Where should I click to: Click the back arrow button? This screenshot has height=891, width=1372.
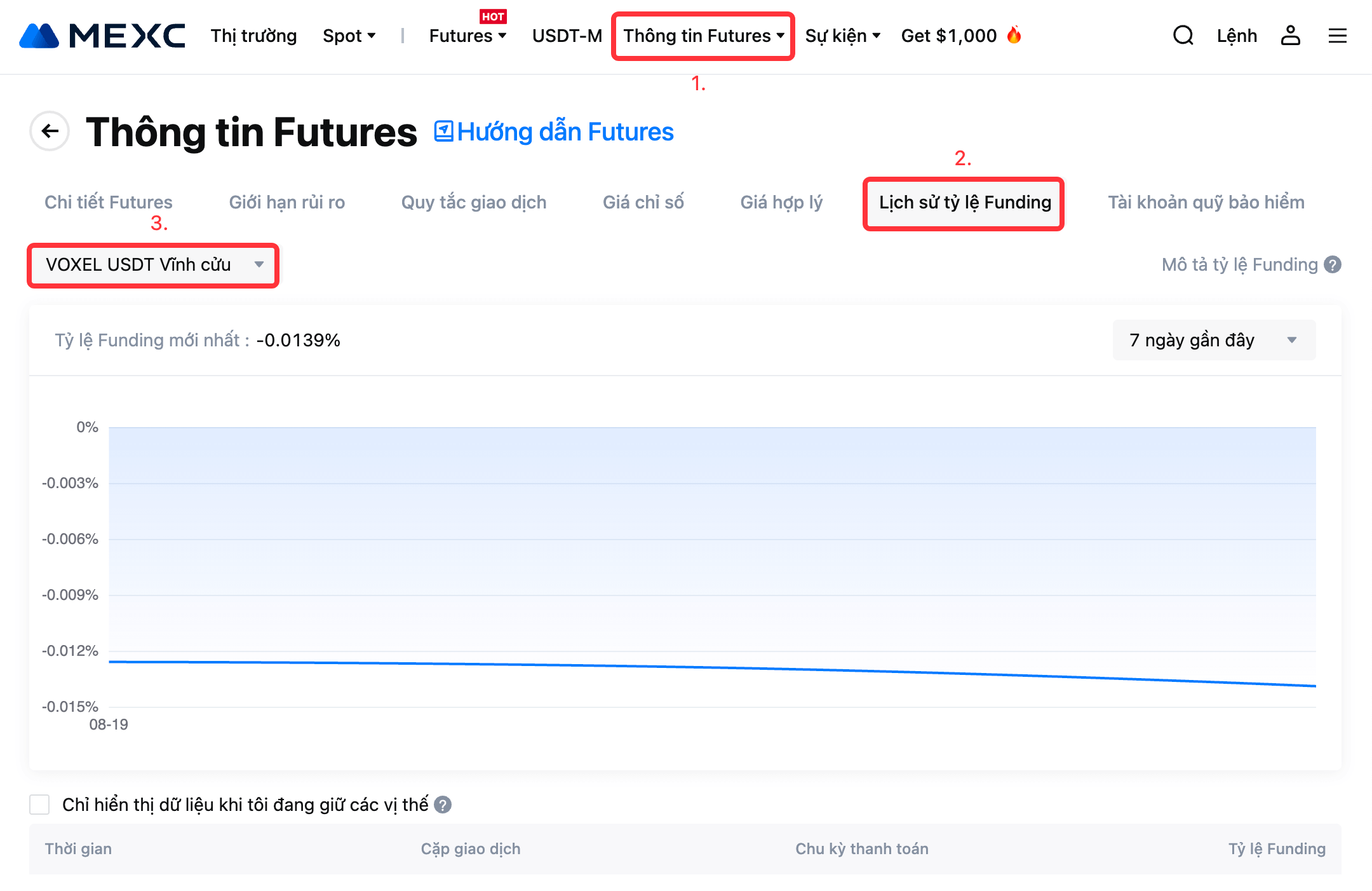coord(50,132)
